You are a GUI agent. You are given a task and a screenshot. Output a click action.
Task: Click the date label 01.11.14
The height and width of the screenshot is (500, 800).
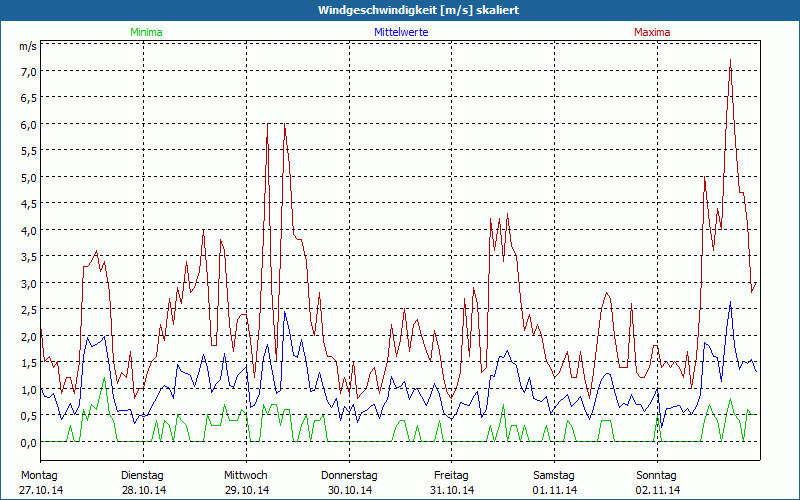(x=554, y=490)
